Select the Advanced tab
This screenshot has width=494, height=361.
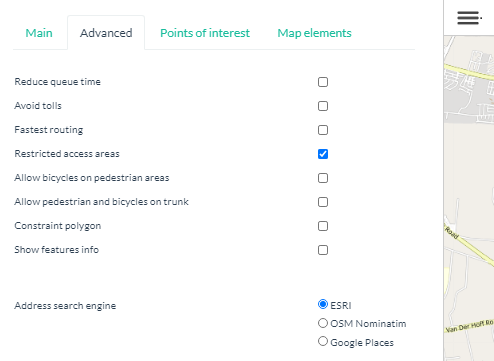coord(106,33)
